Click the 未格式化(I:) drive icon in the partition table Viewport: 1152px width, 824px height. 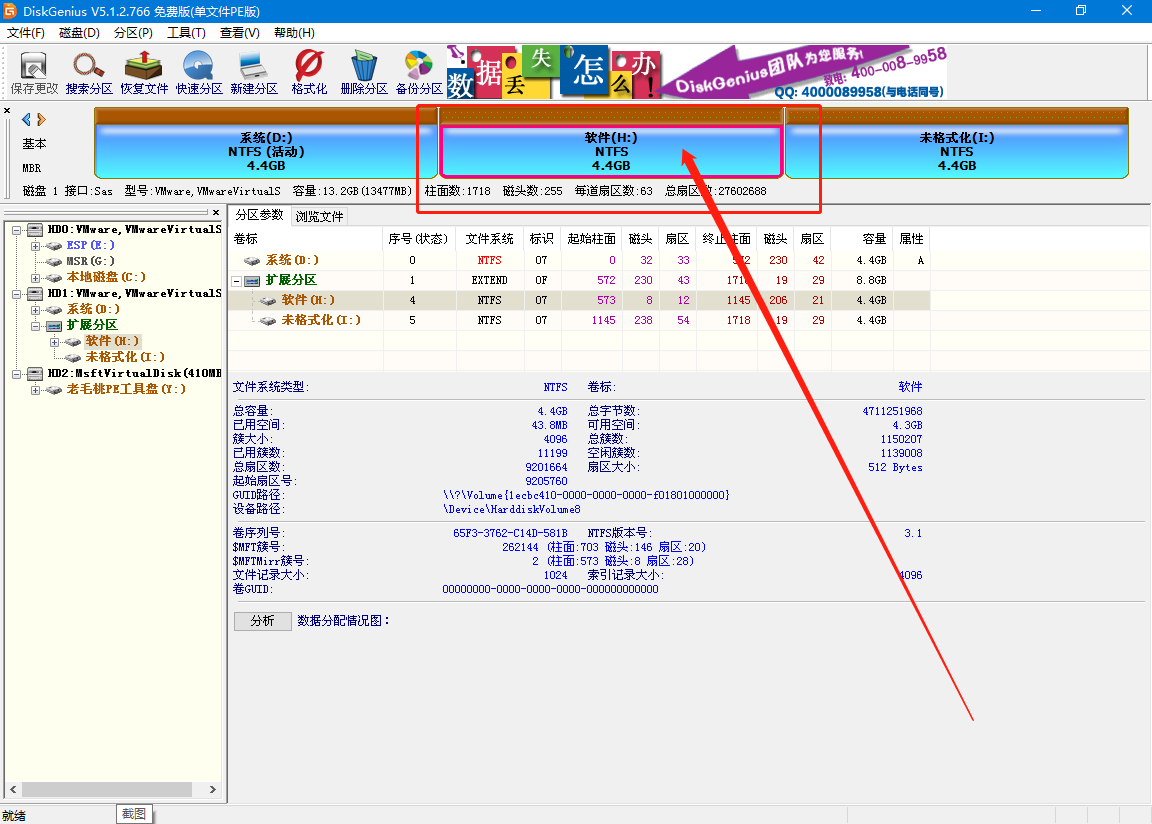point(268,320)
